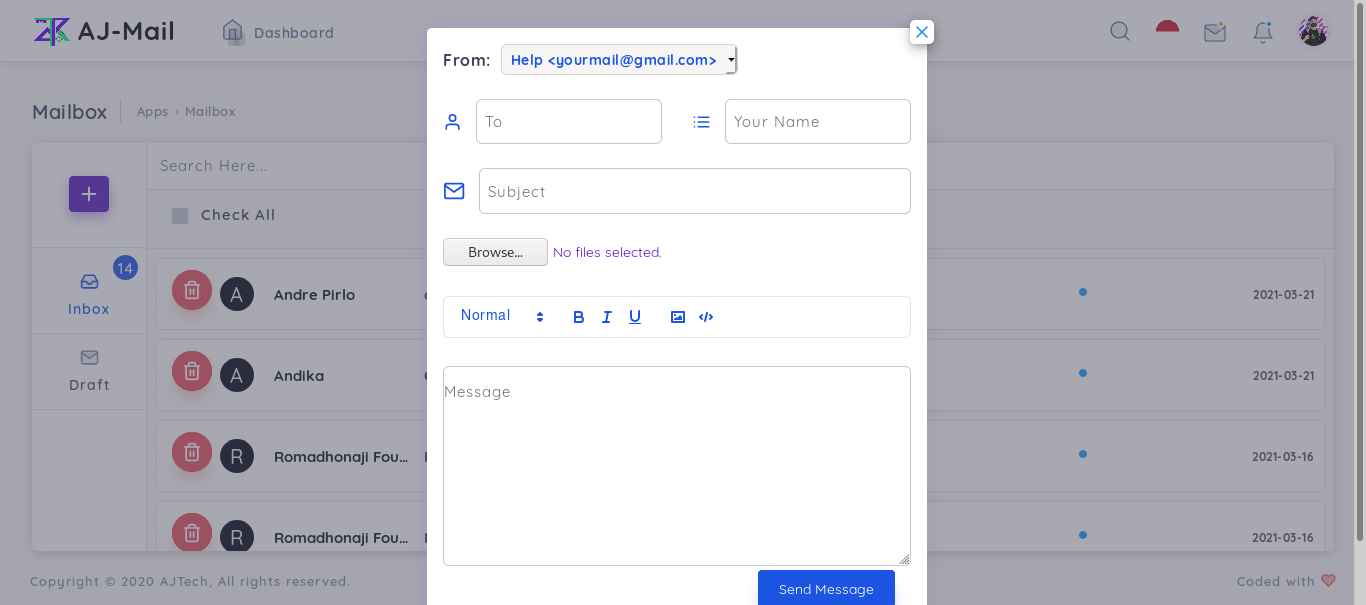Open the Normal heading style dropdown

tap(502, 316)
